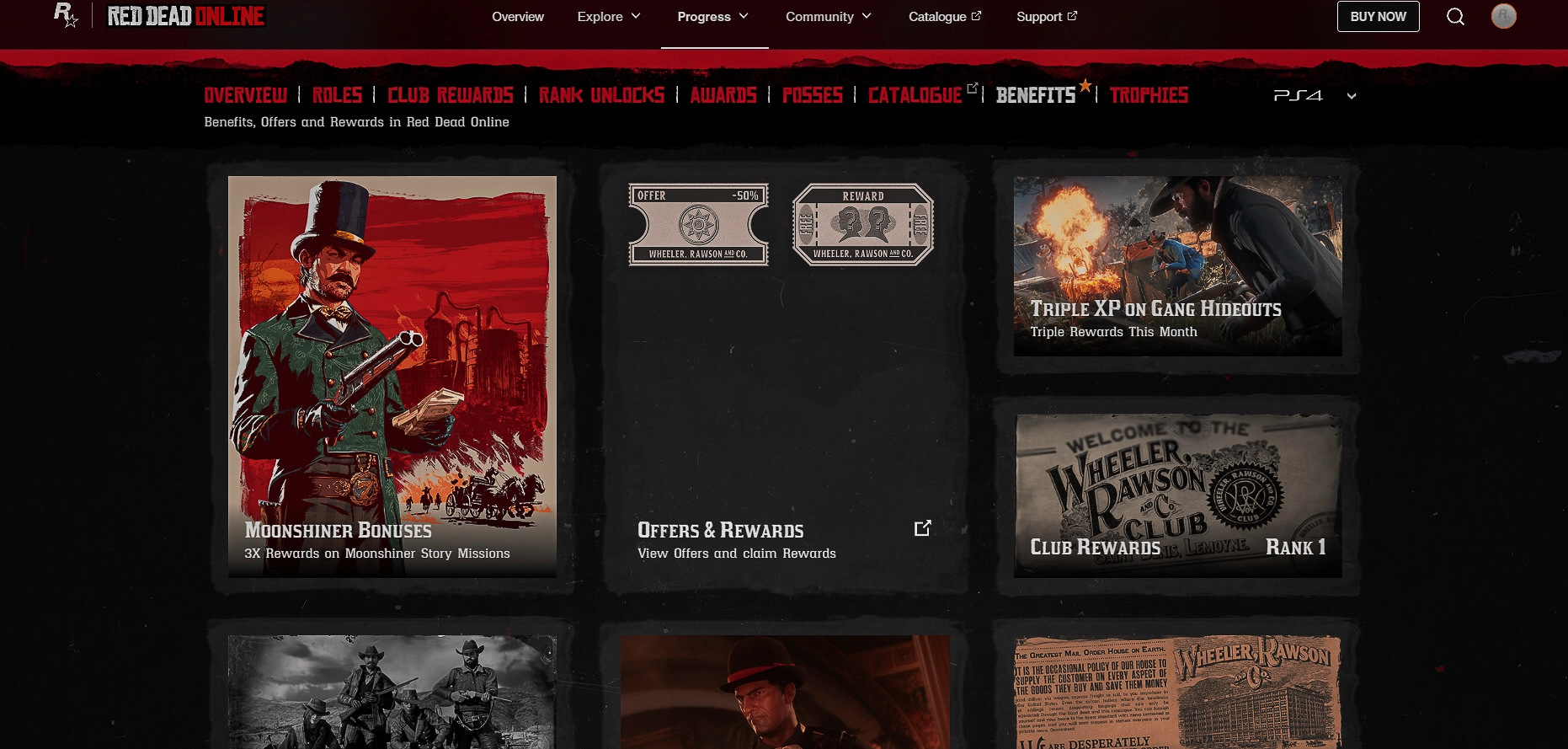This screenshot has height=749, width=1568.
Task: Switch to the Roles tab
Action: (x=337, y=95)
